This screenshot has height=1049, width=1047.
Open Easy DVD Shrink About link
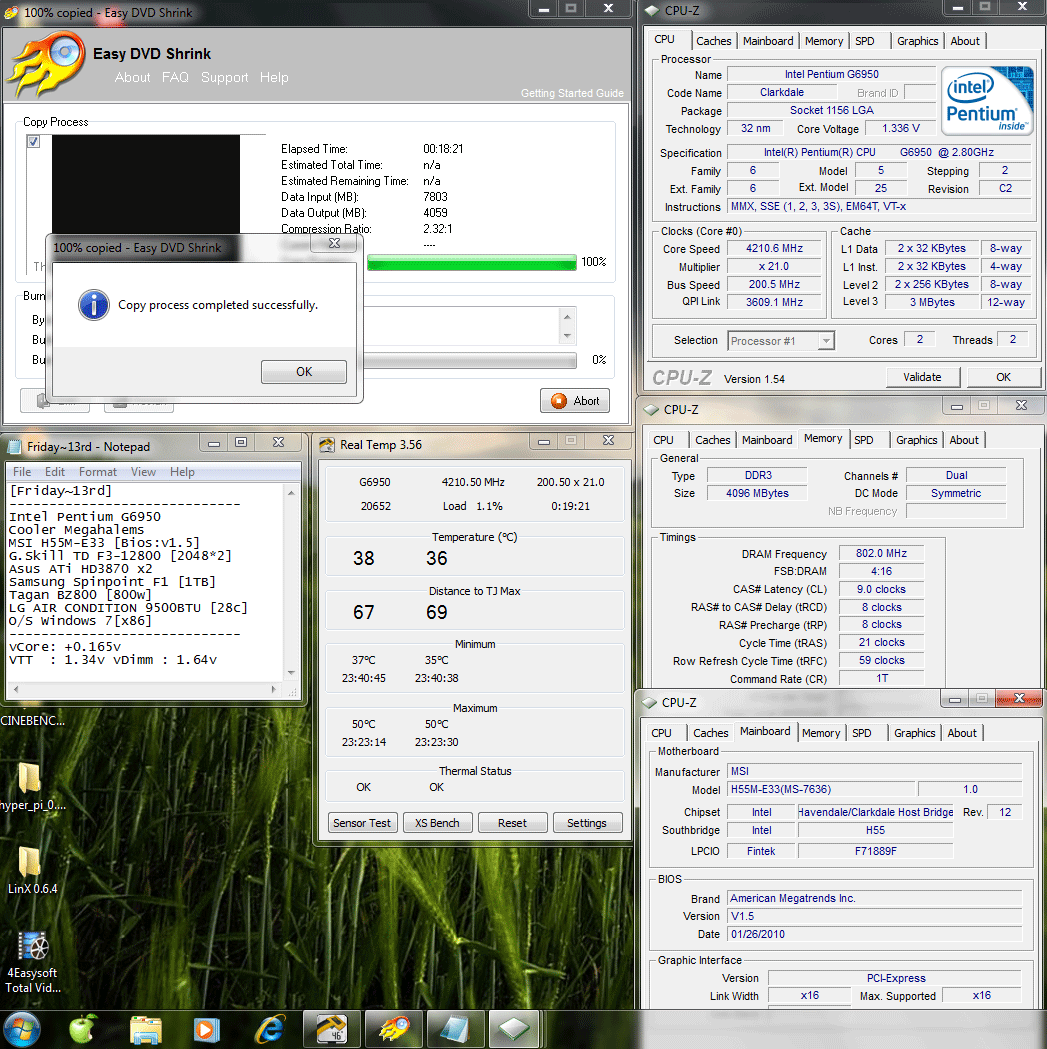coord(132,78)
